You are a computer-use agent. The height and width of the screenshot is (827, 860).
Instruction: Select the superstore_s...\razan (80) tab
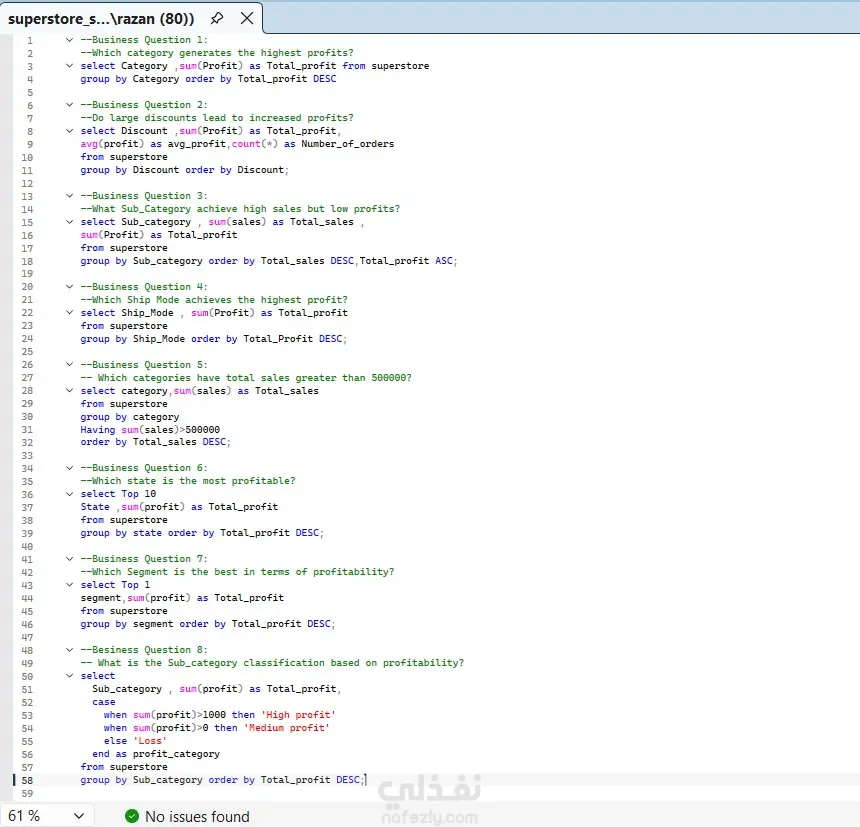tap(101, 19)
